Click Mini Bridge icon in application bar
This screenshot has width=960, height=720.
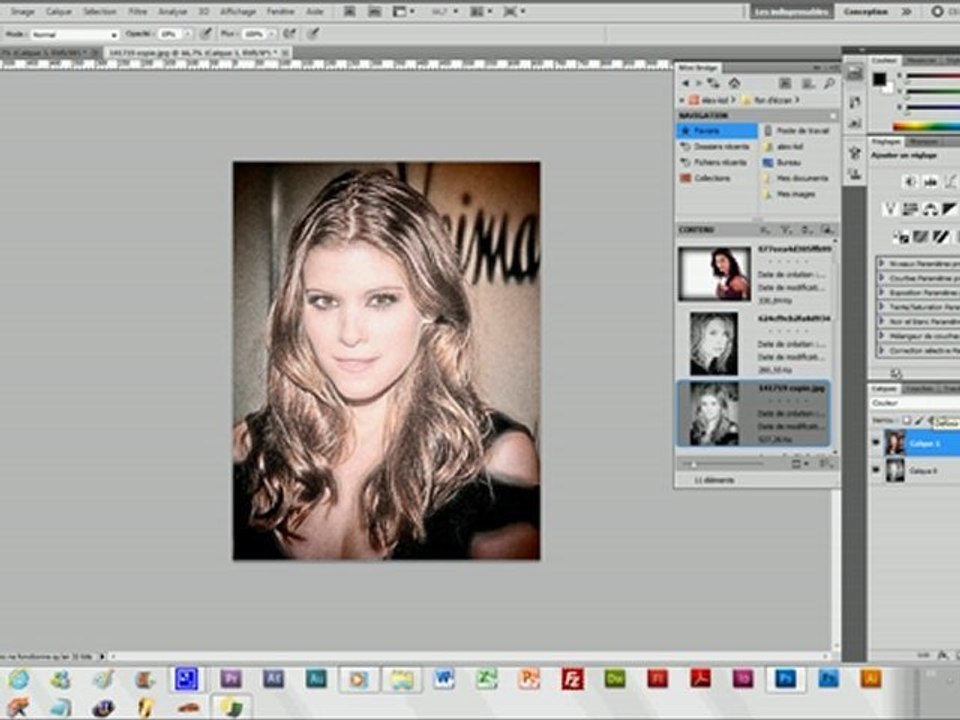click(x=374, y=11)
